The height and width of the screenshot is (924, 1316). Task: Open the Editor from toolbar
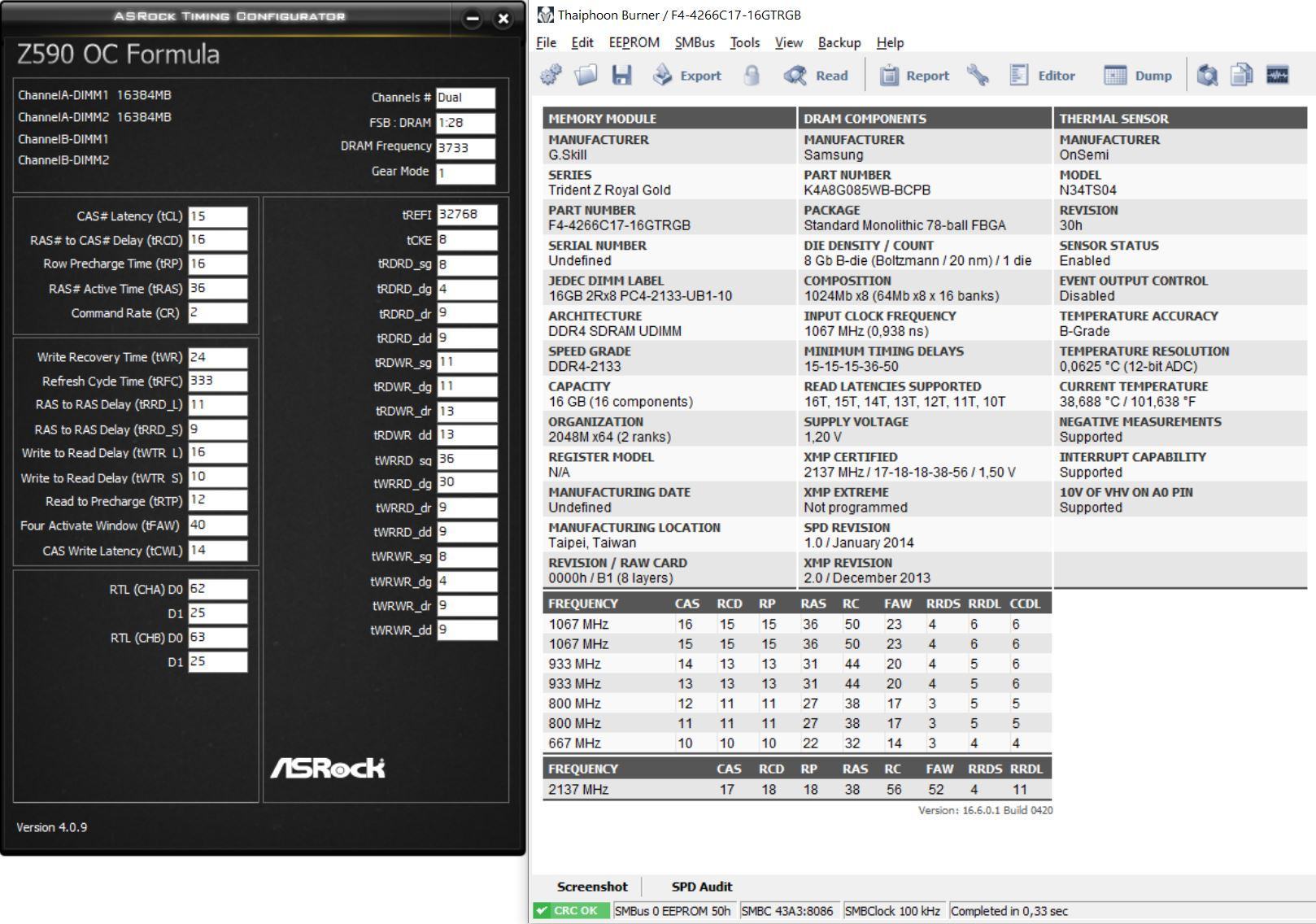click(x=1042, y=76)
